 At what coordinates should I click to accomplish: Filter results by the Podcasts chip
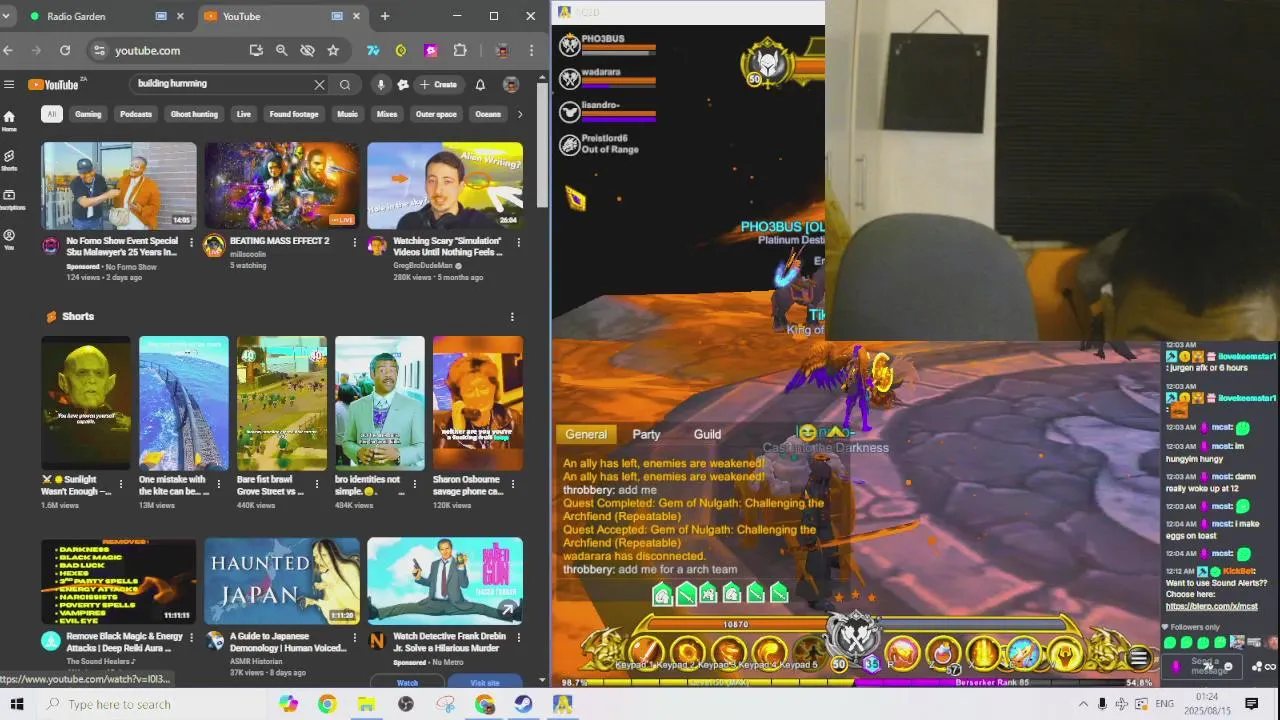[x=136, y=114]
